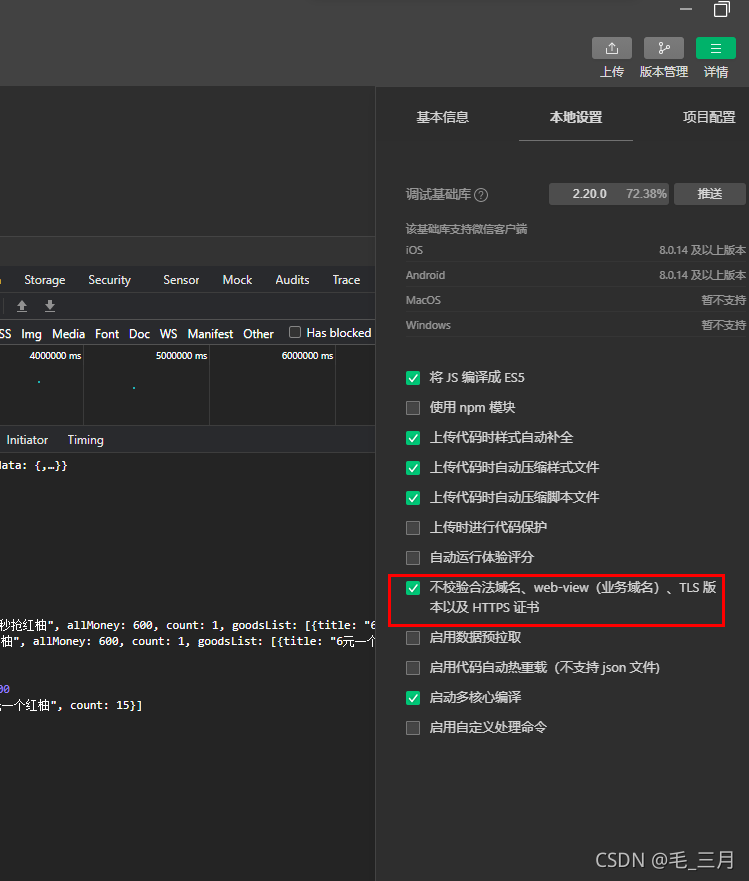Open the Sensor devtools tab

coord(181,280)
